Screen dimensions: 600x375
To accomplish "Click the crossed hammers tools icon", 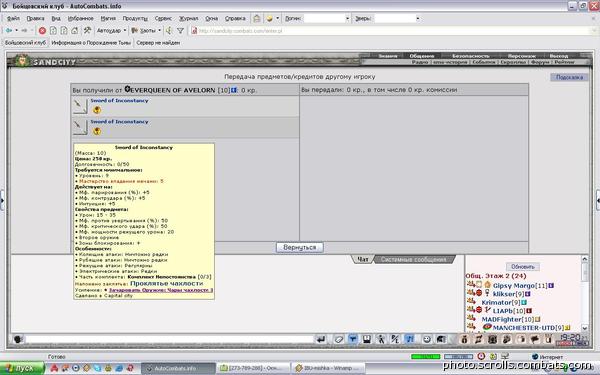I will tap(87, 31).
